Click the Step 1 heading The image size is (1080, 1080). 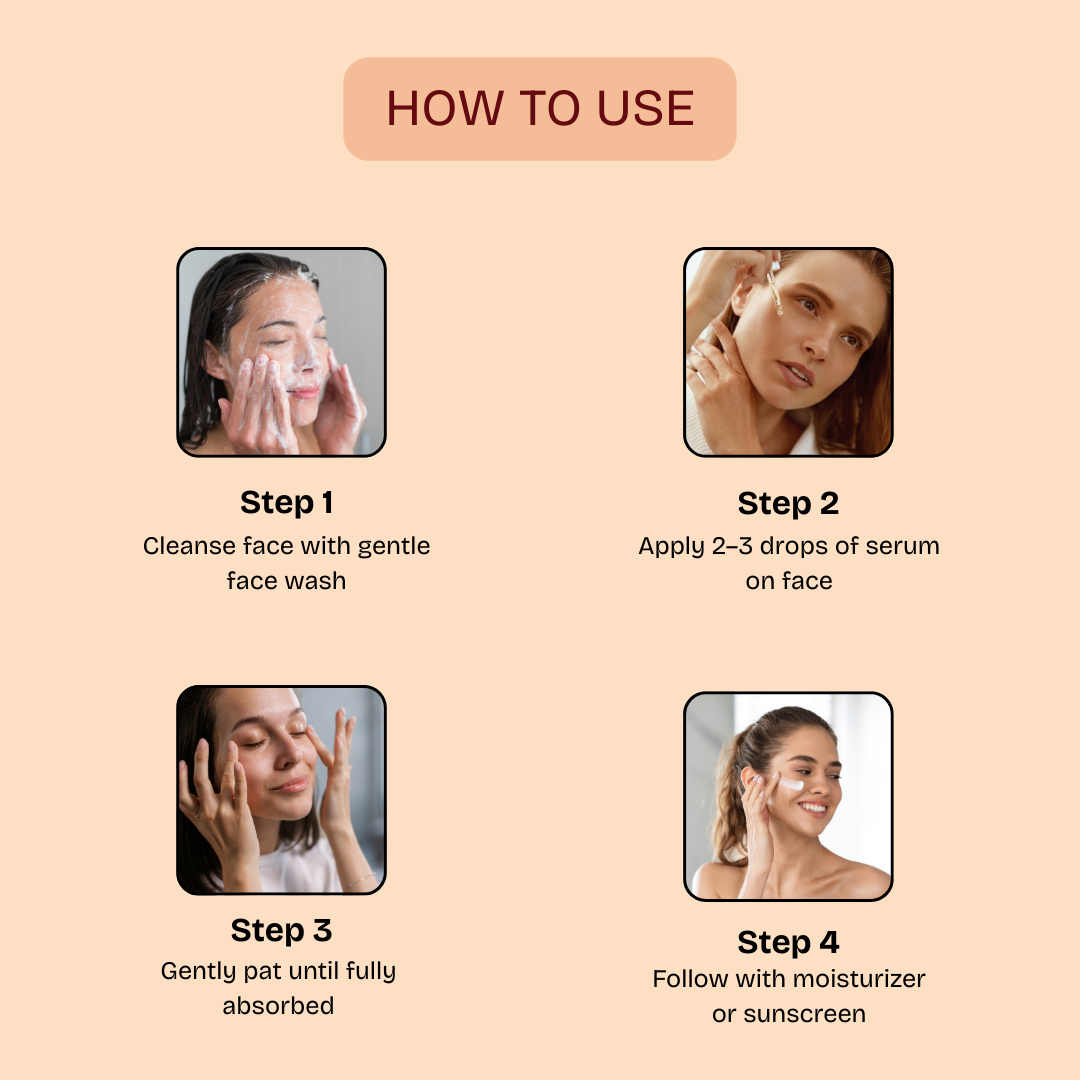287,503
